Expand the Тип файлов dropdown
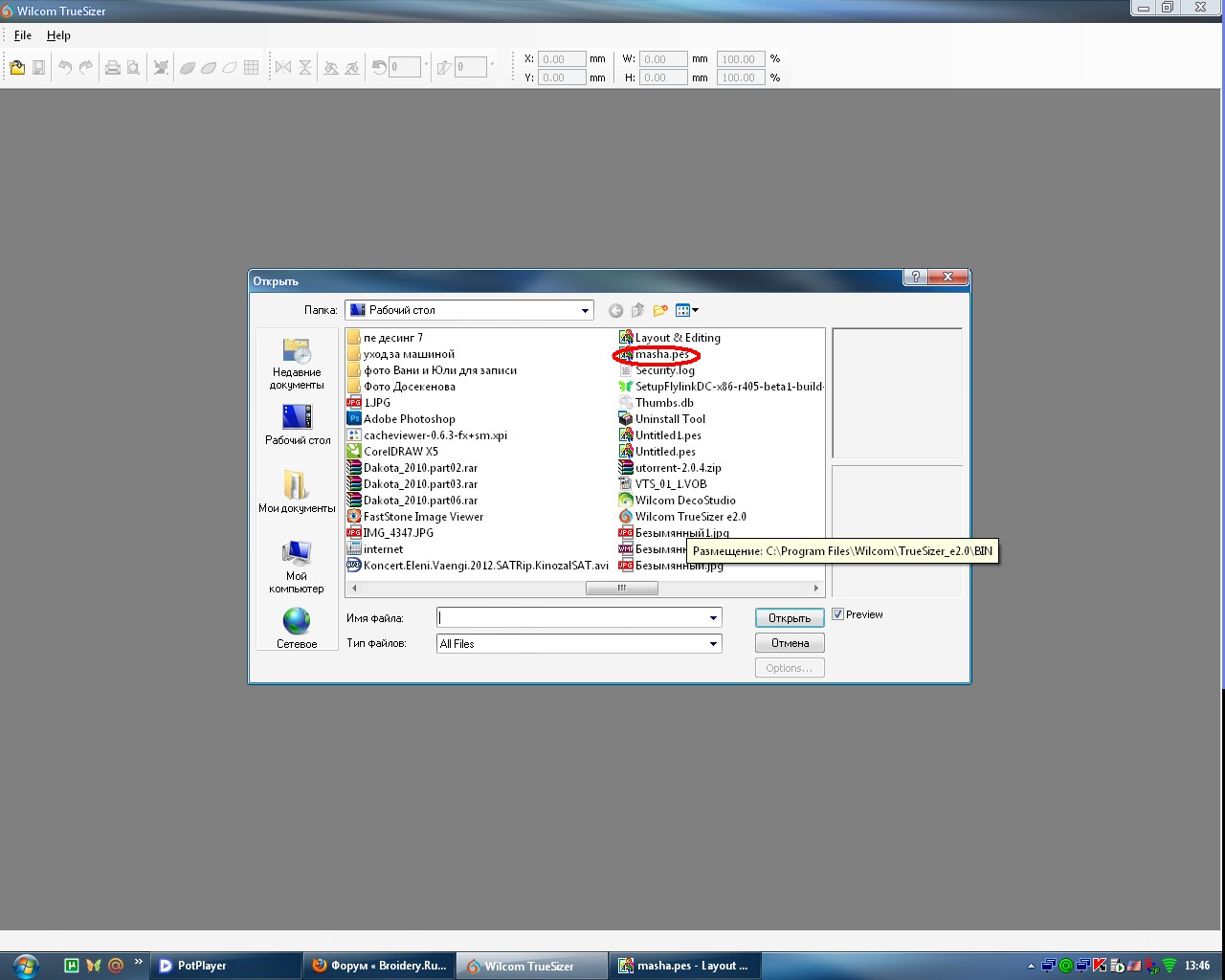 click(x=713, y=644)
